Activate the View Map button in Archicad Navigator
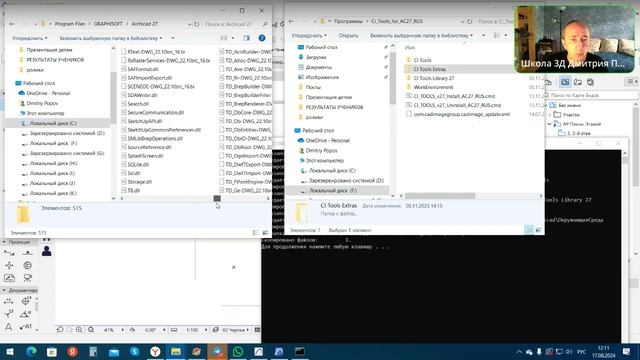This screenshot has height=360, width=640. click(565, 82)
